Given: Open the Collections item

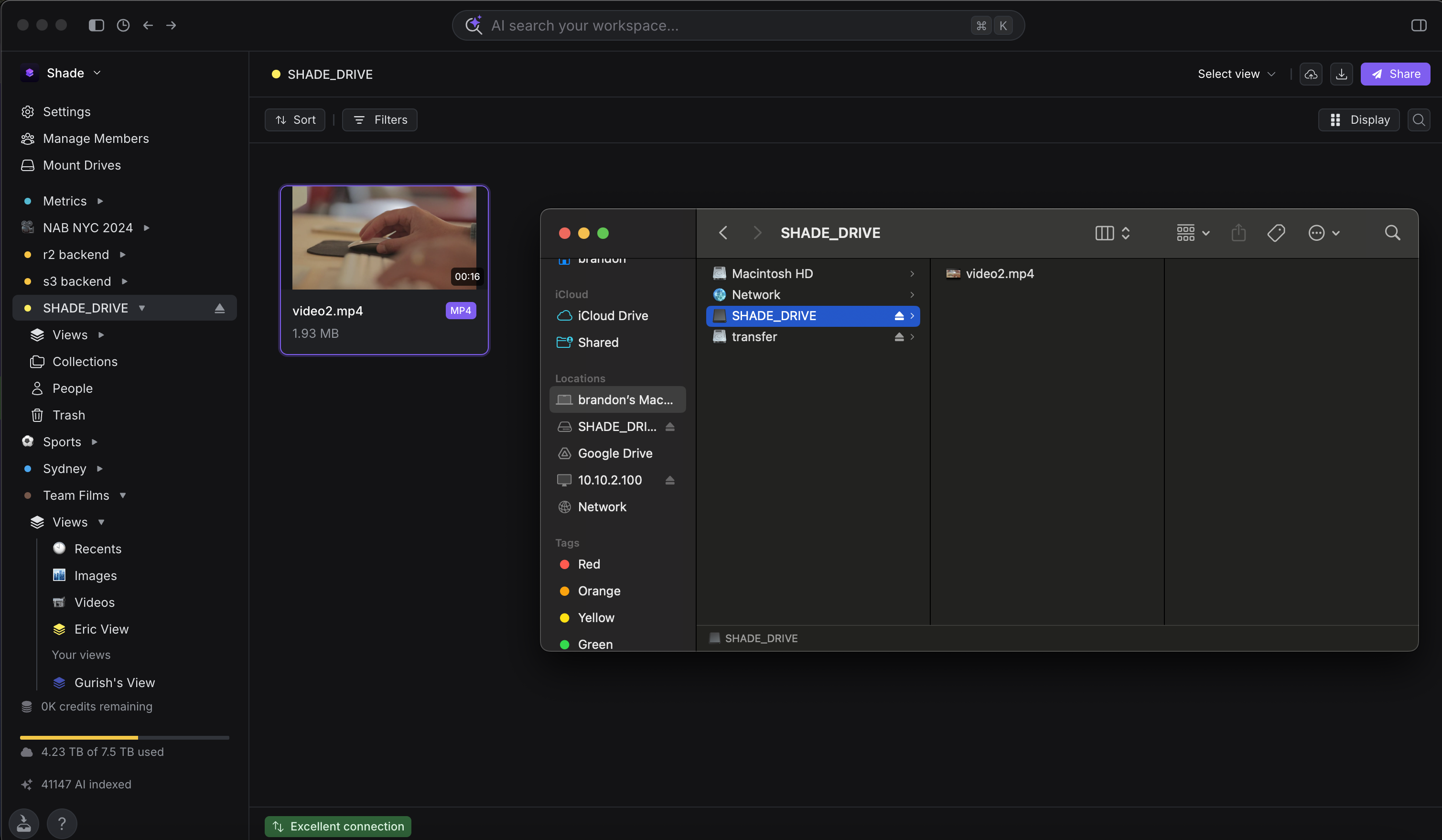Looking at the screenshot, I should tap(85, 362).
